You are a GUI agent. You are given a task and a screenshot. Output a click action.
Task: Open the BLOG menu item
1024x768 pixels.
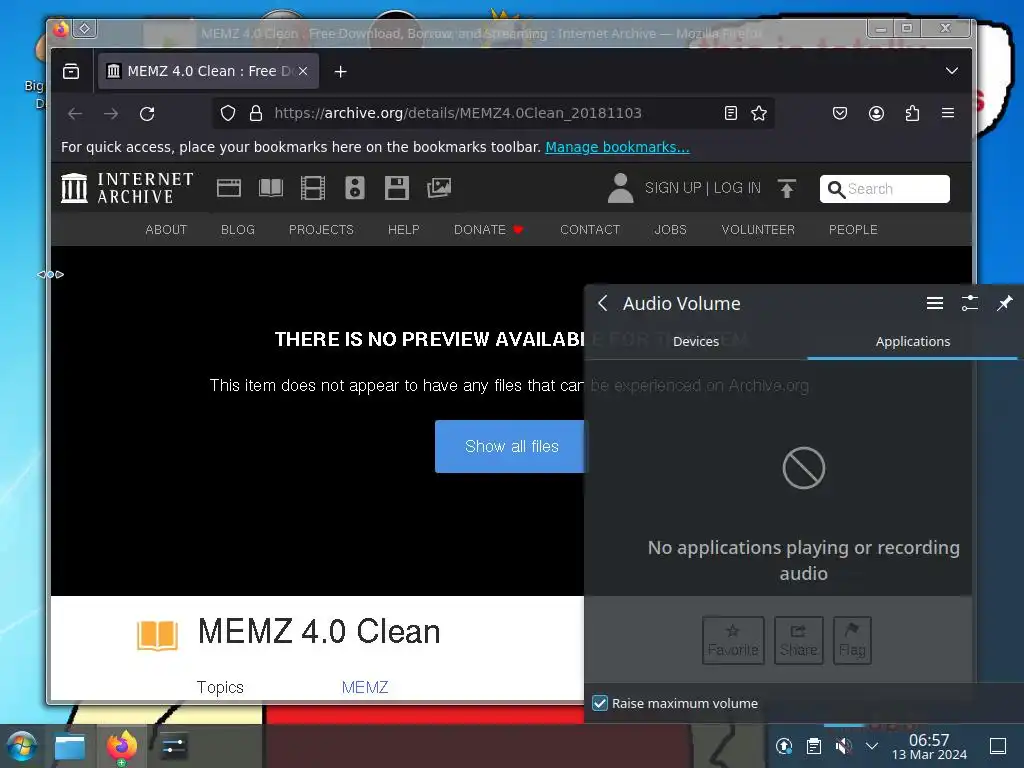[238, 230]
